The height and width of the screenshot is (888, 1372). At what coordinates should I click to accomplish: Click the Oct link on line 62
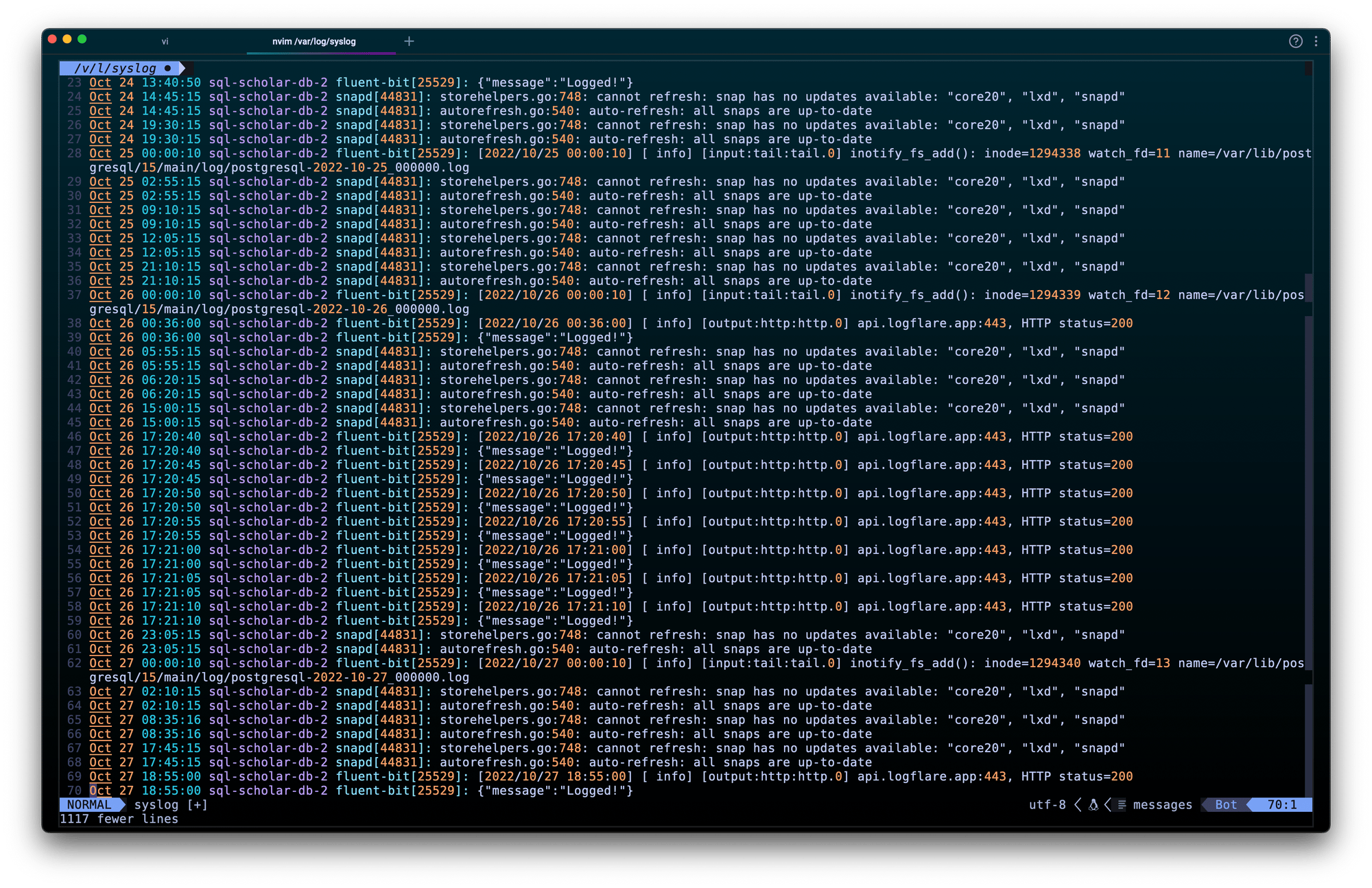tap(100, 663)
